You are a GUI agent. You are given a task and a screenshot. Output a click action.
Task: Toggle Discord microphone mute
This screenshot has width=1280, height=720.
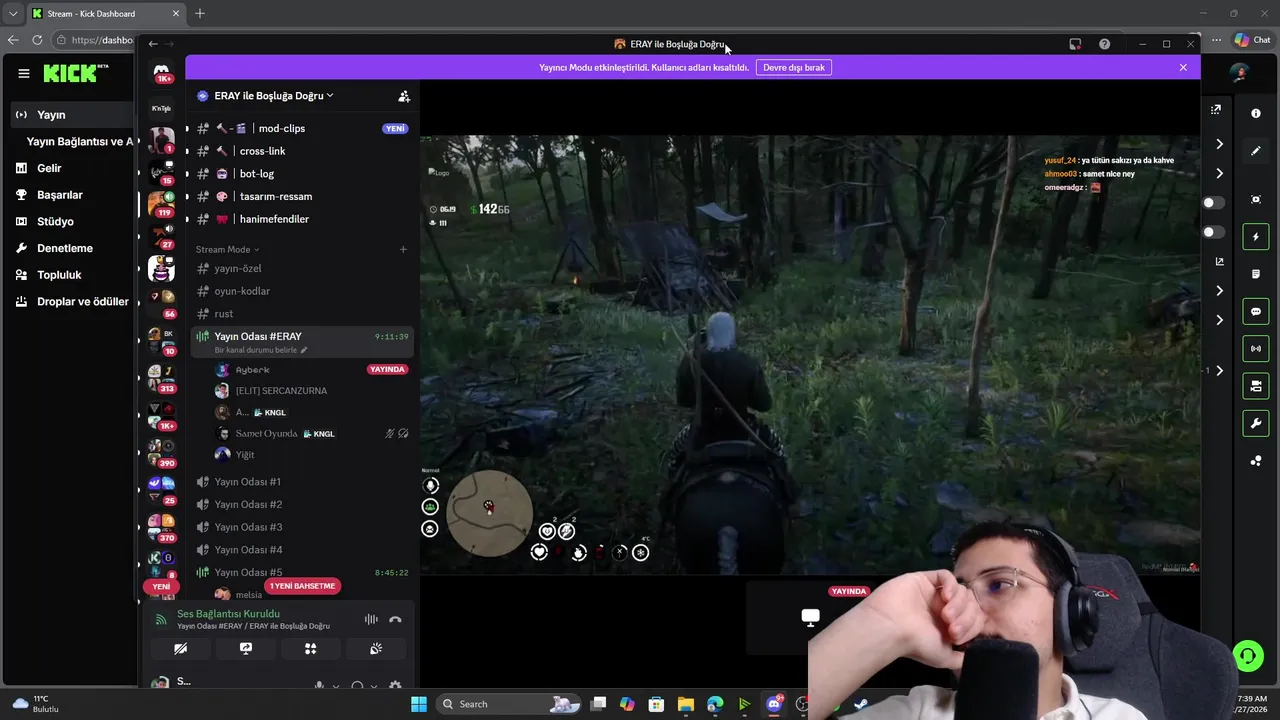(x=320, y=686)
